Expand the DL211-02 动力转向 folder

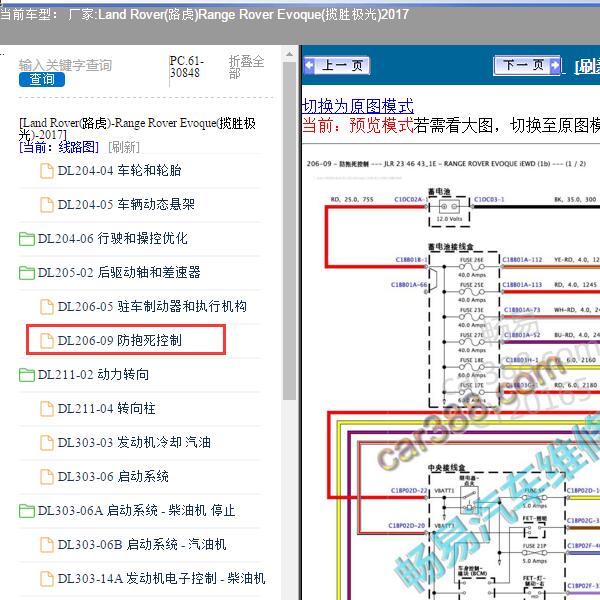27,375
